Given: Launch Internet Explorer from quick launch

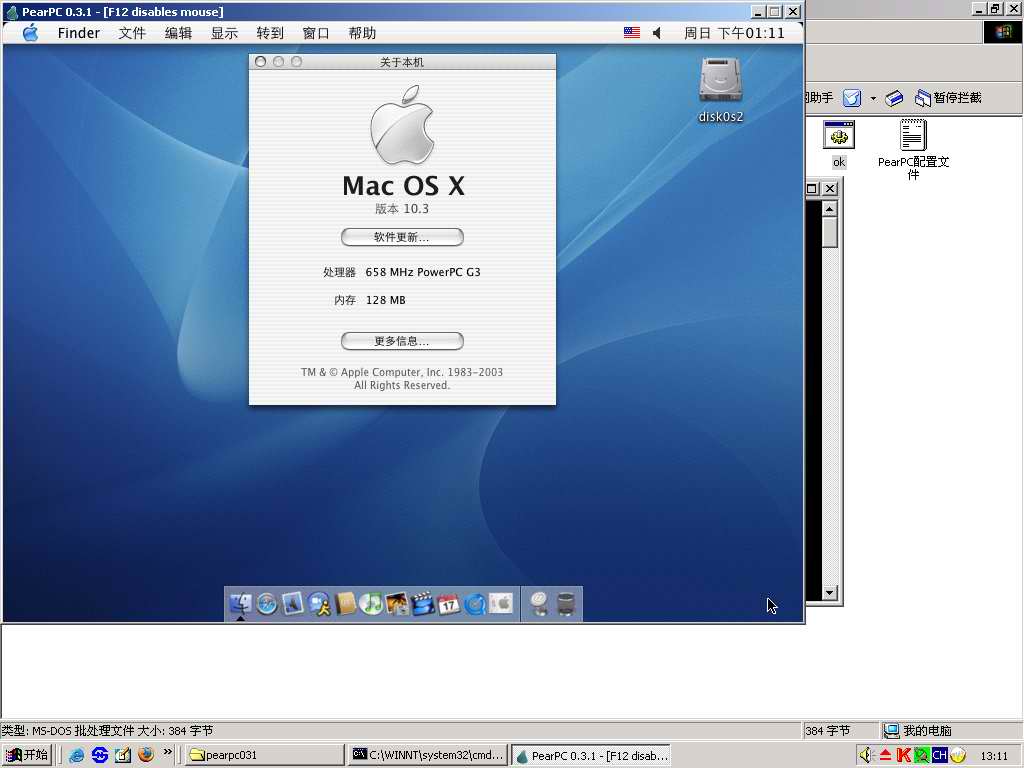Looking at the screenshot, I should point(76,755).
